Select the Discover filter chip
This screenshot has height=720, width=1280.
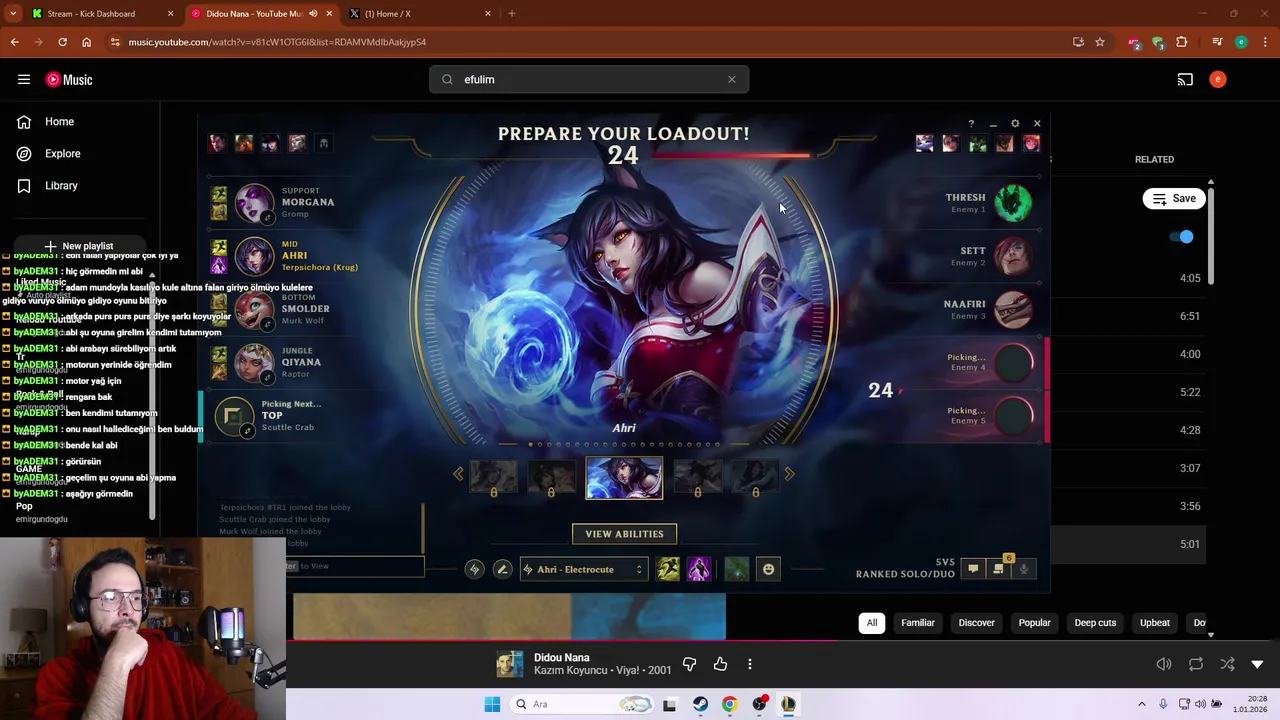(977, 623)
